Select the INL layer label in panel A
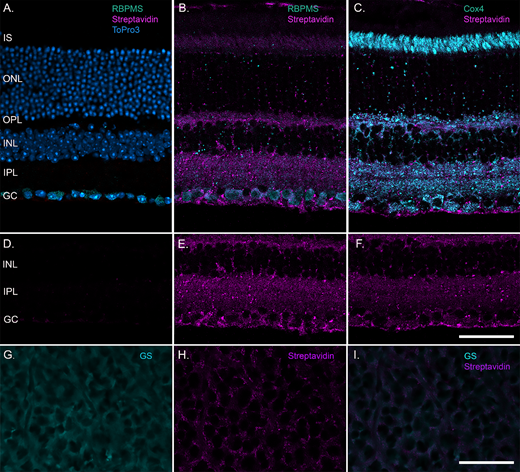 pyautogui.click(x=10, y=143)
